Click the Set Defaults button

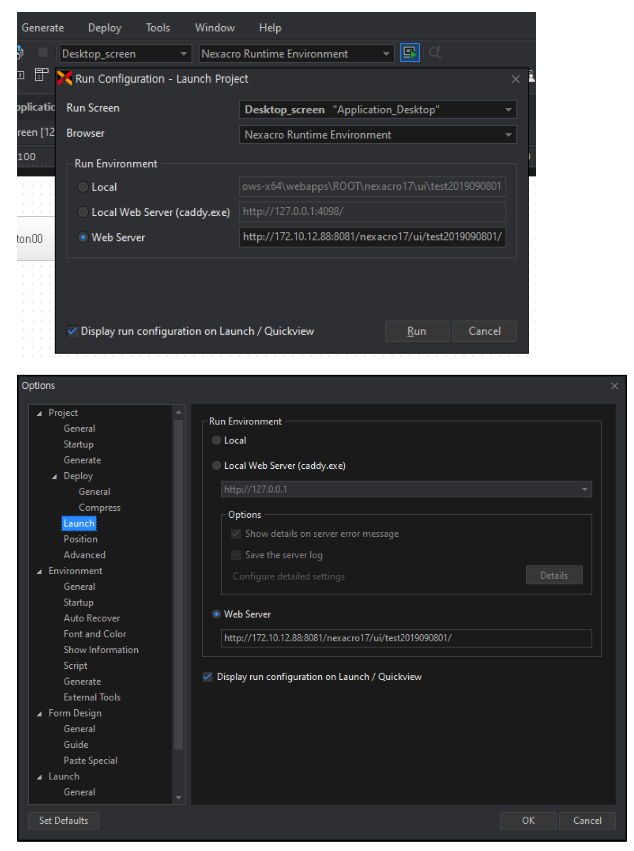point(63,821)
